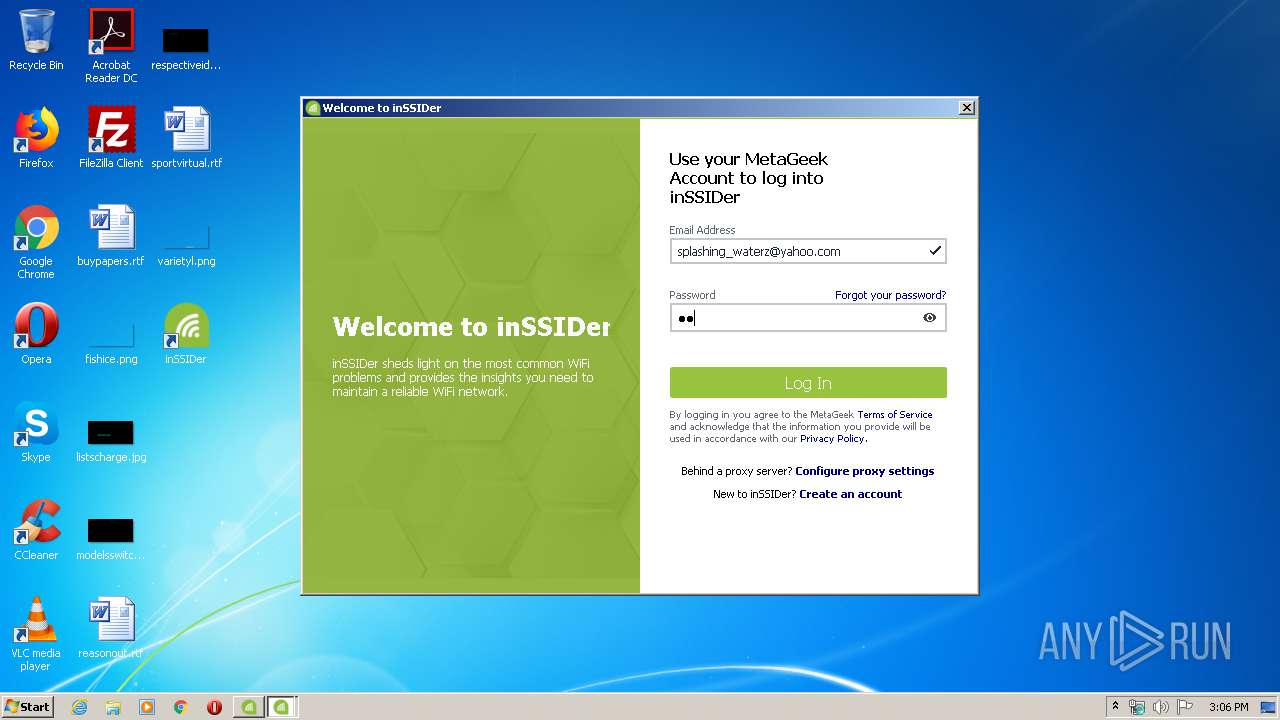Close the Welcome to inSSIDer window

(966, 108)
